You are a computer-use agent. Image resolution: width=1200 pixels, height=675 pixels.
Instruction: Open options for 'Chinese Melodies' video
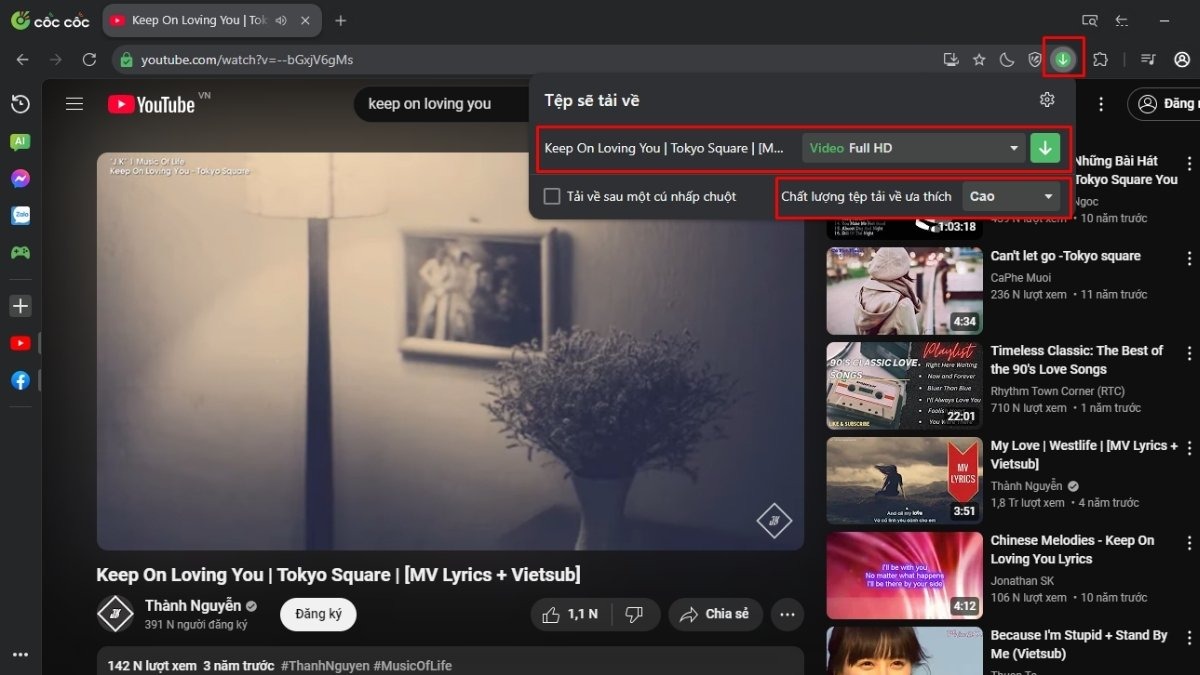1190,543
